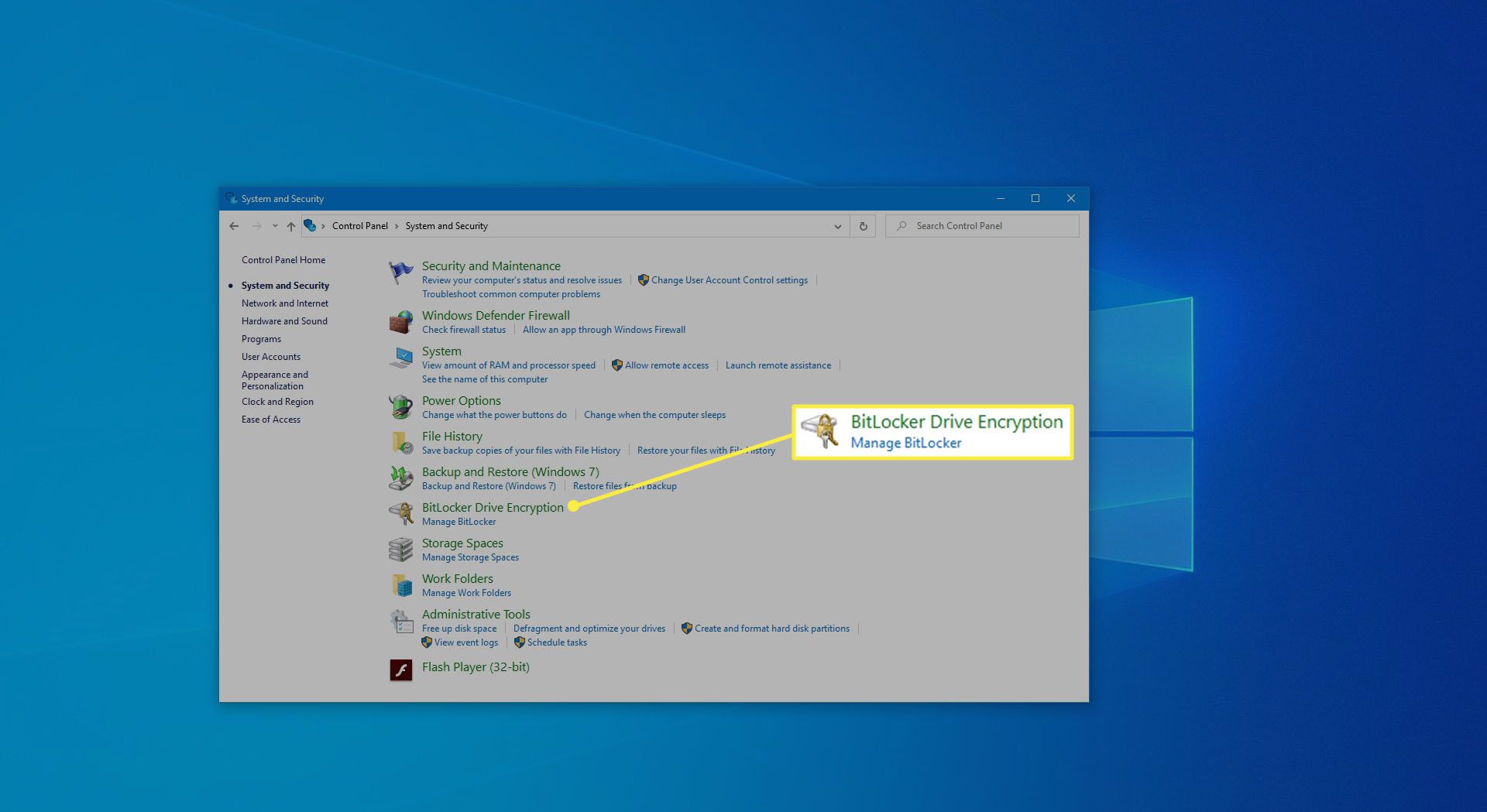
Task: Click the Security and Maintenance flag icon
Action: 400,273
